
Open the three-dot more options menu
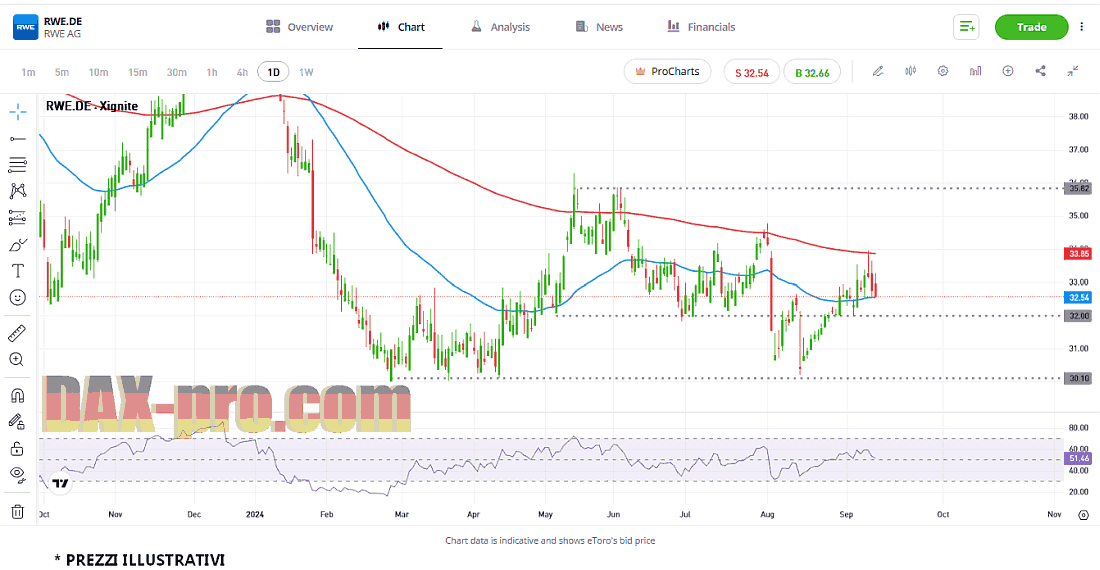click(x=1082, y=27)
